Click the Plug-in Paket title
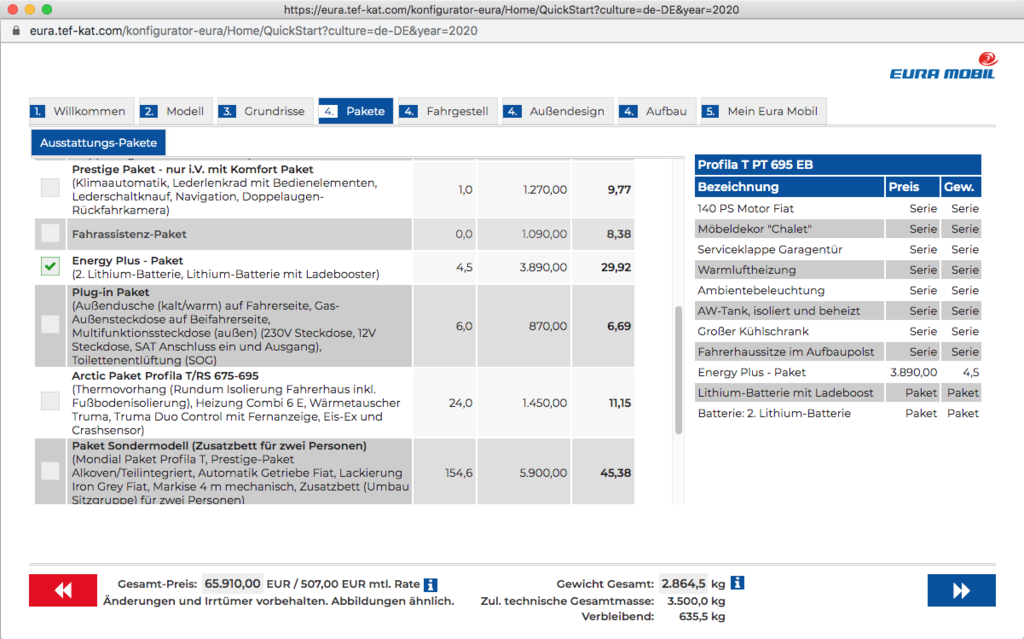Image resolution: width=1024 pixels, height=639 pixels. pyautogui.click(x=110, y=292)
